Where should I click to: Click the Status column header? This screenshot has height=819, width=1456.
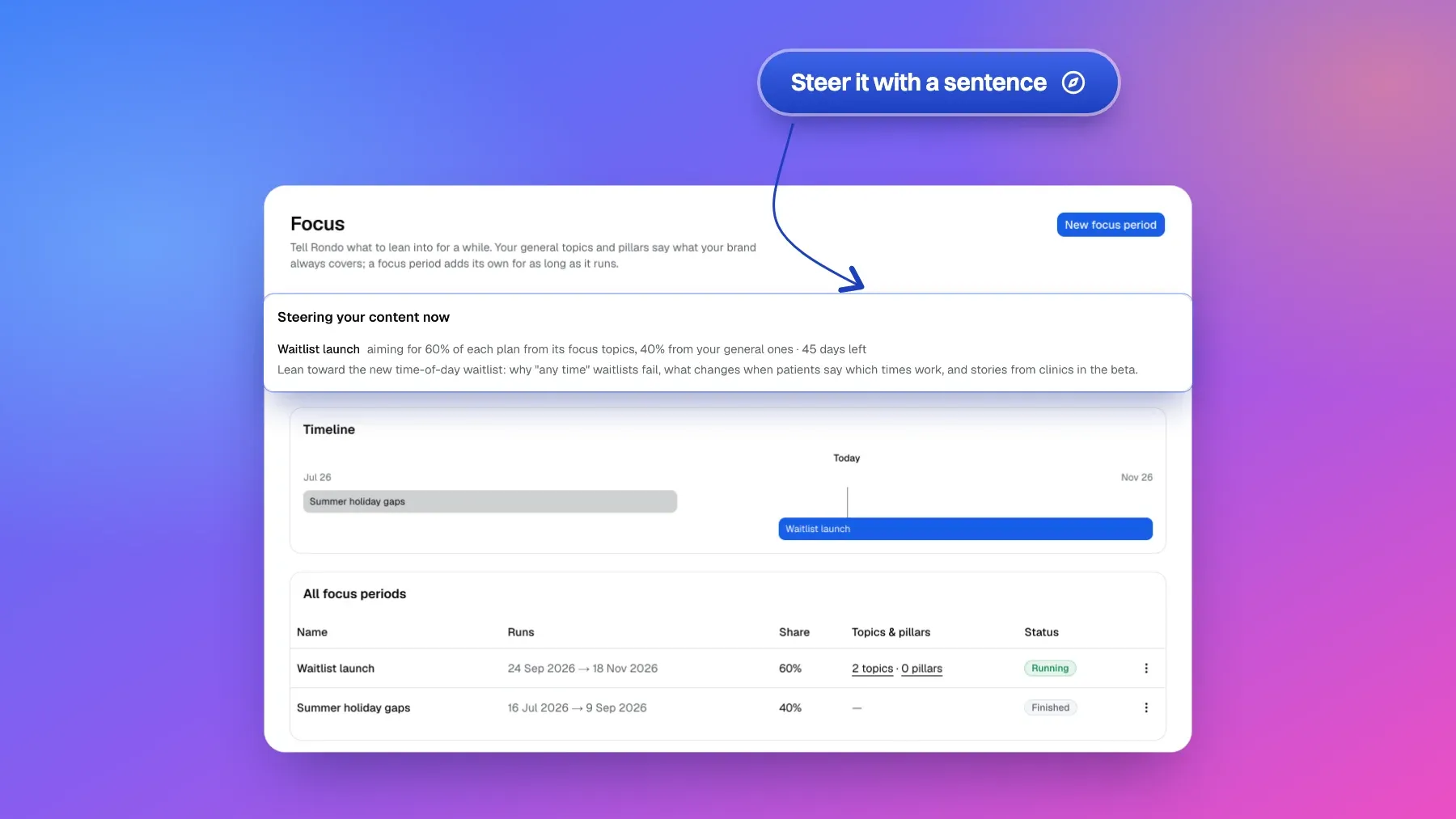point(1041,632)
